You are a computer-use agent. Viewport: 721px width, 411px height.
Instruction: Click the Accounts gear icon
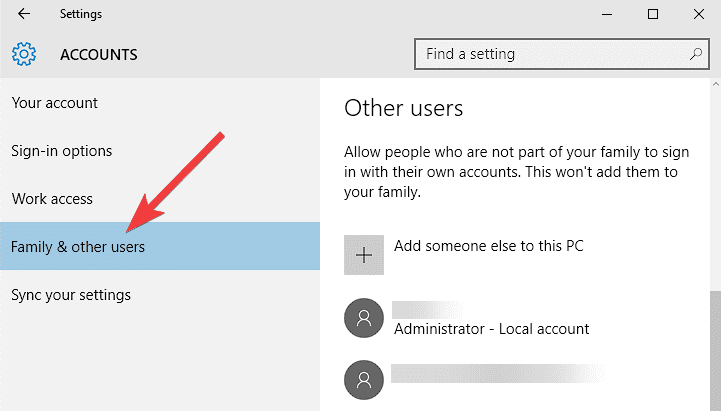pyautogui.click(x=24, y=54)
